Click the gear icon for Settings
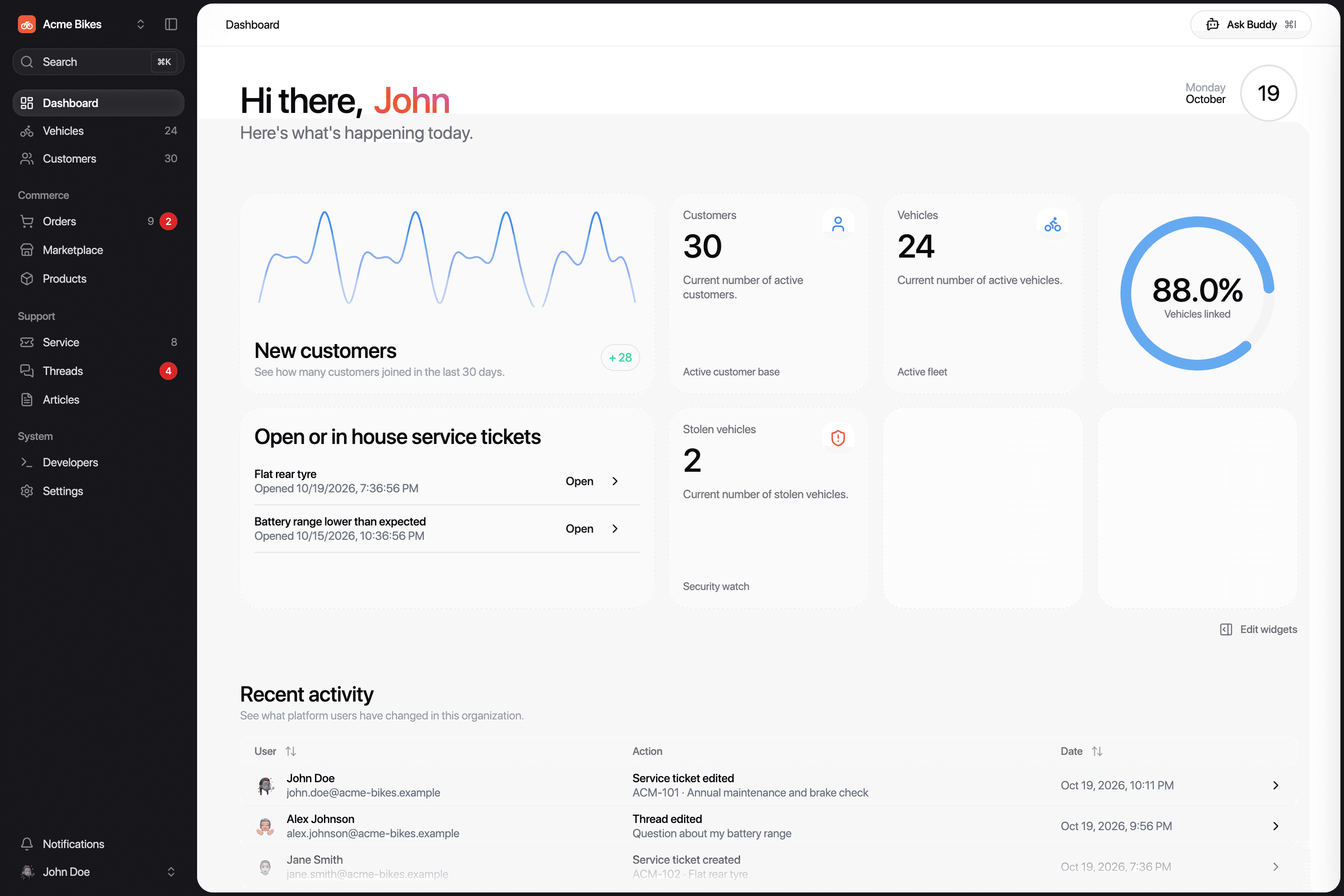Image resolution: width=1344 pixels, height=896 pixels. [27, 491]
